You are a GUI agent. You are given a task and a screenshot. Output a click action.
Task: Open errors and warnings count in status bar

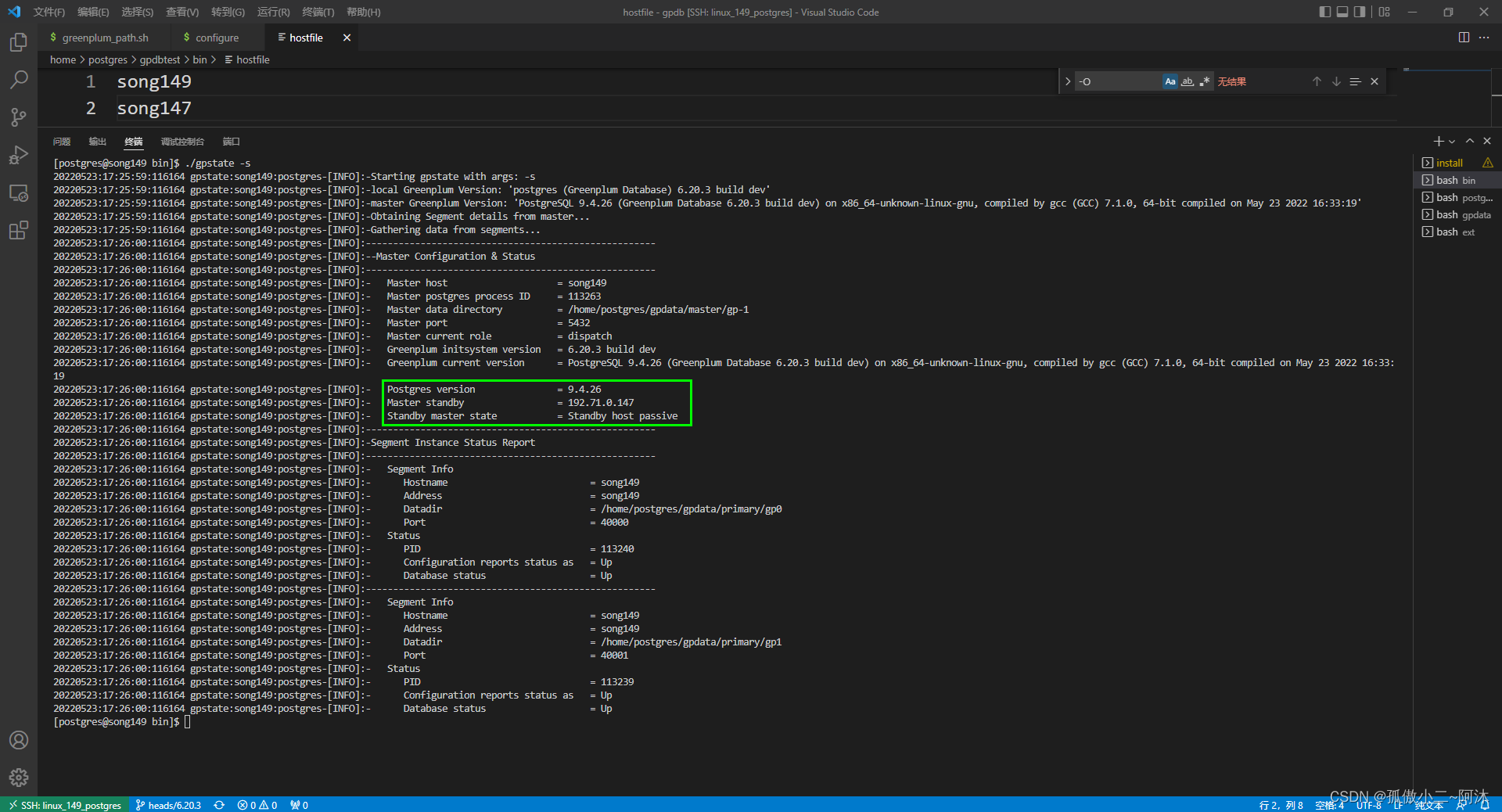coord(257,805)
